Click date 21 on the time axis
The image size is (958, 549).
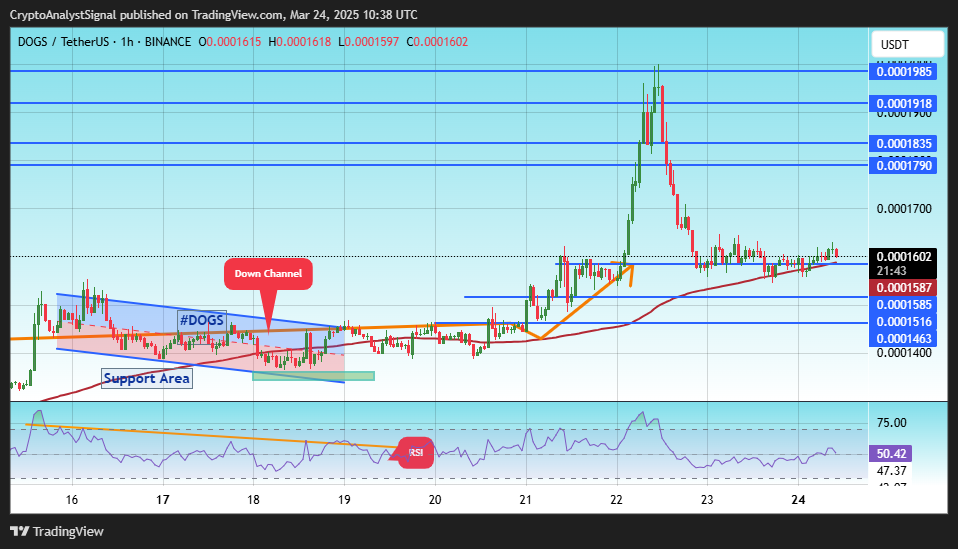526,500
